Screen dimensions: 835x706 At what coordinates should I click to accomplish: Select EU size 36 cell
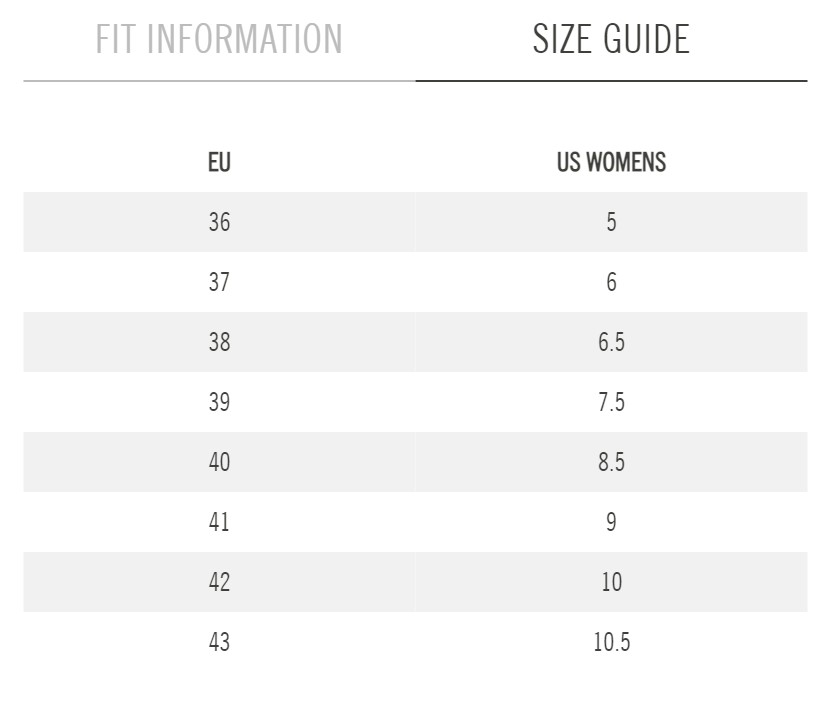(219, 222)
